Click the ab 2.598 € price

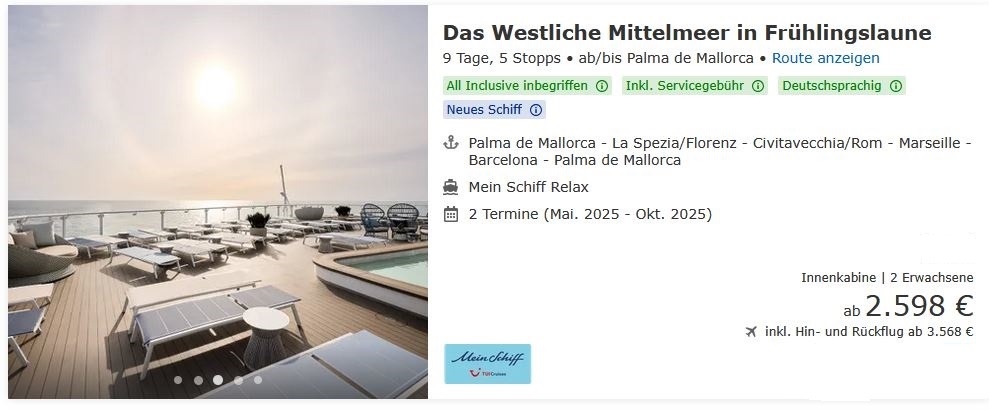point(908,307)
